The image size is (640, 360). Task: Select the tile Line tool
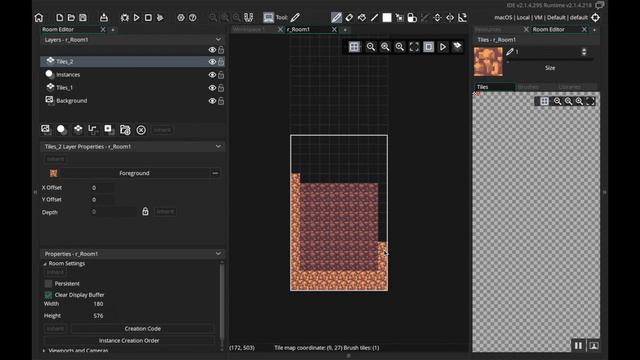374,18
